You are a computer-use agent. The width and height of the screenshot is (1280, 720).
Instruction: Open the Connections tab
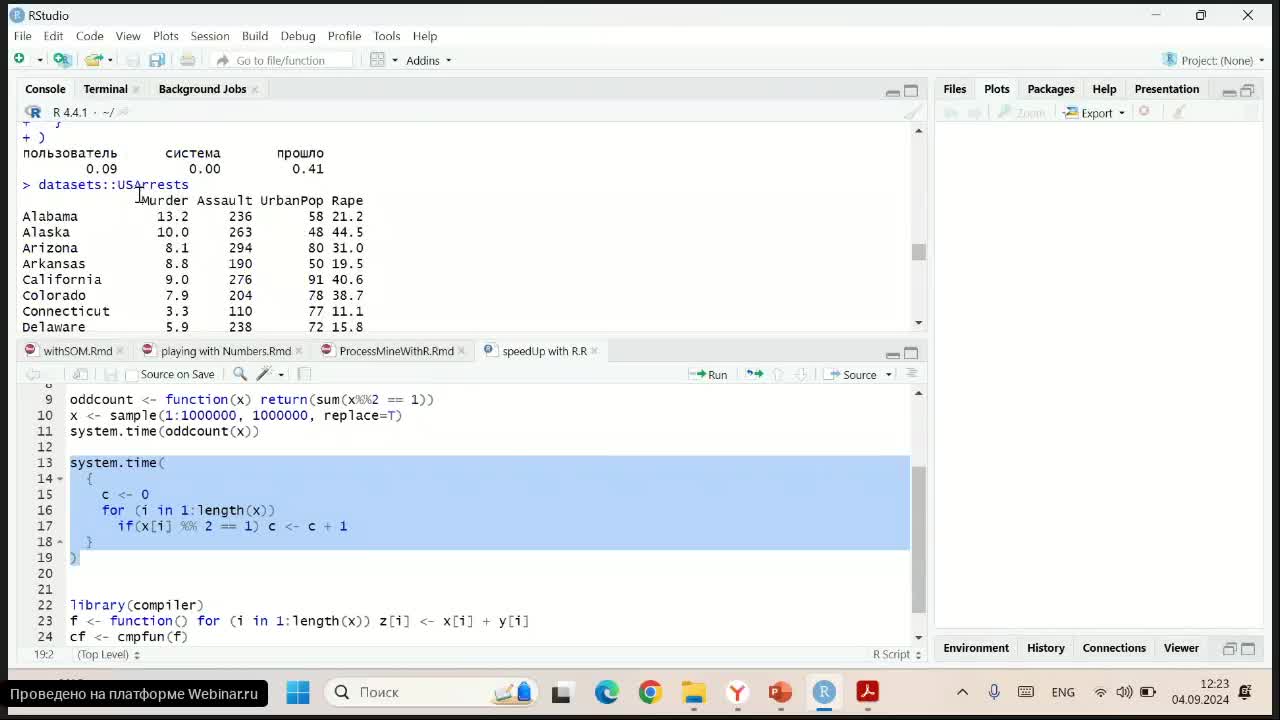click(x=1114, y=648)
